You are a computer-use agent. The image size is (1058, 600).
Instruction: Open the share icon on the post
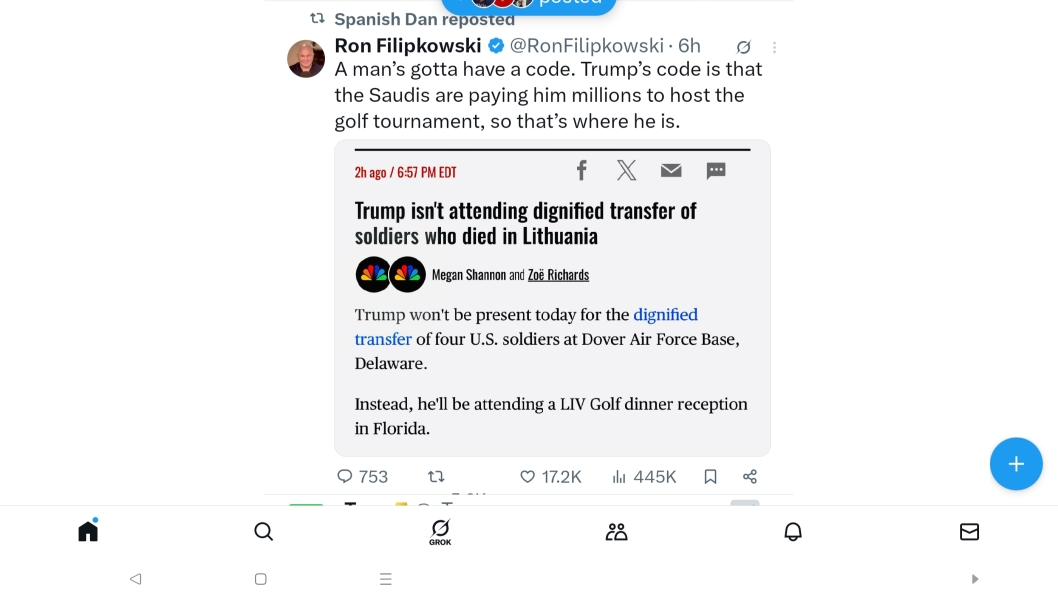tap(750, 477)
